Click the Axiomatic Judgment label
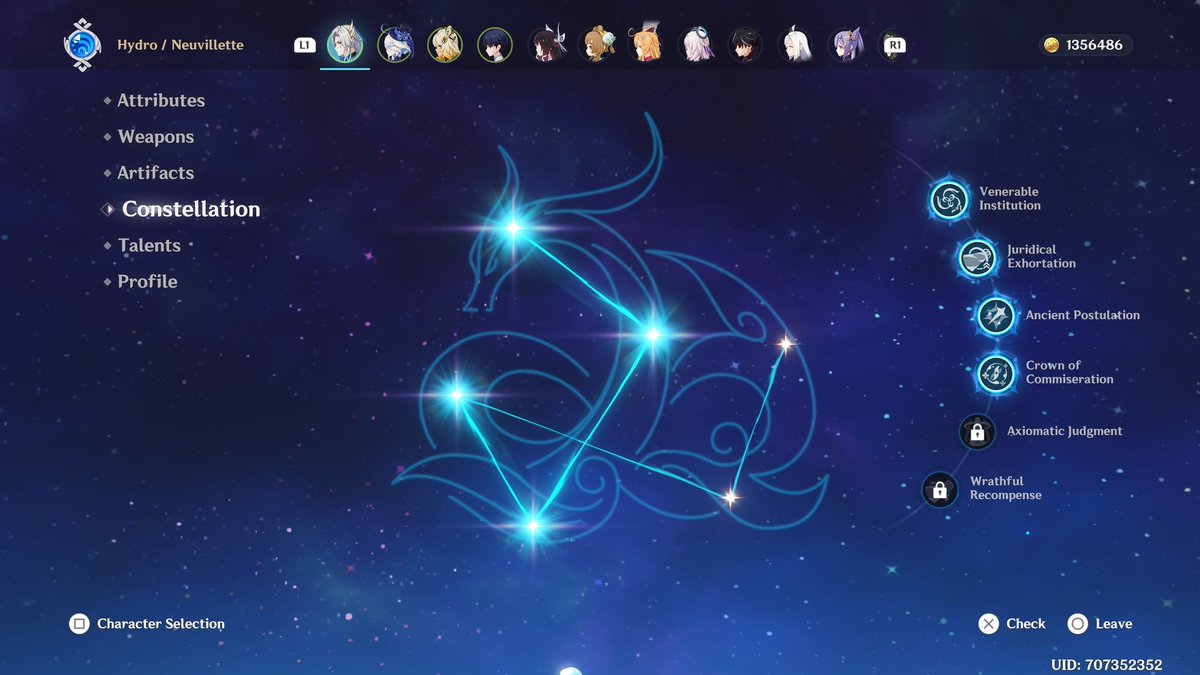 tap(1065, 431)
